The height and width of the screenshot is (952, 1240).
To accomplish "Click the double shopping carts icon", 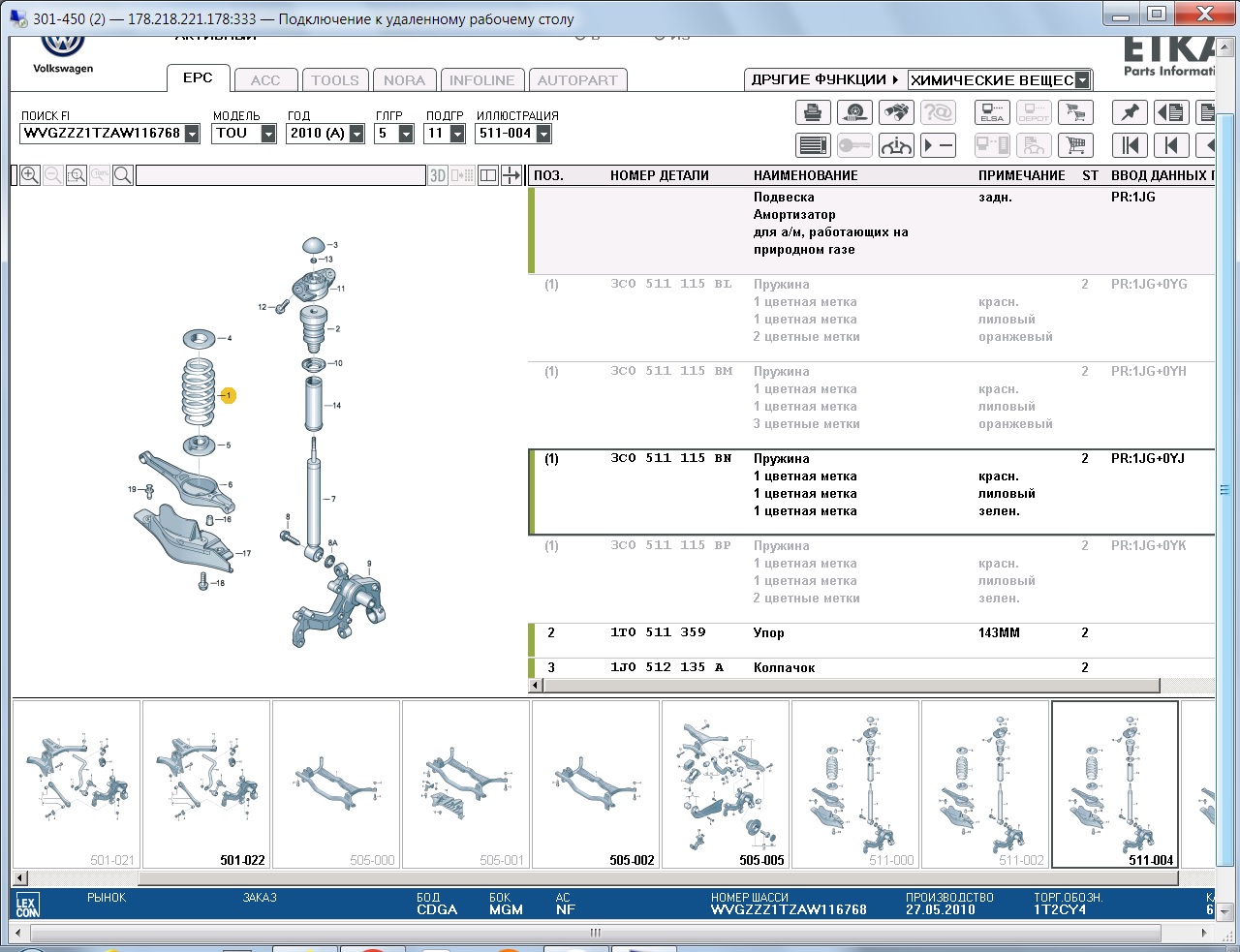I will click(1075, 112).
